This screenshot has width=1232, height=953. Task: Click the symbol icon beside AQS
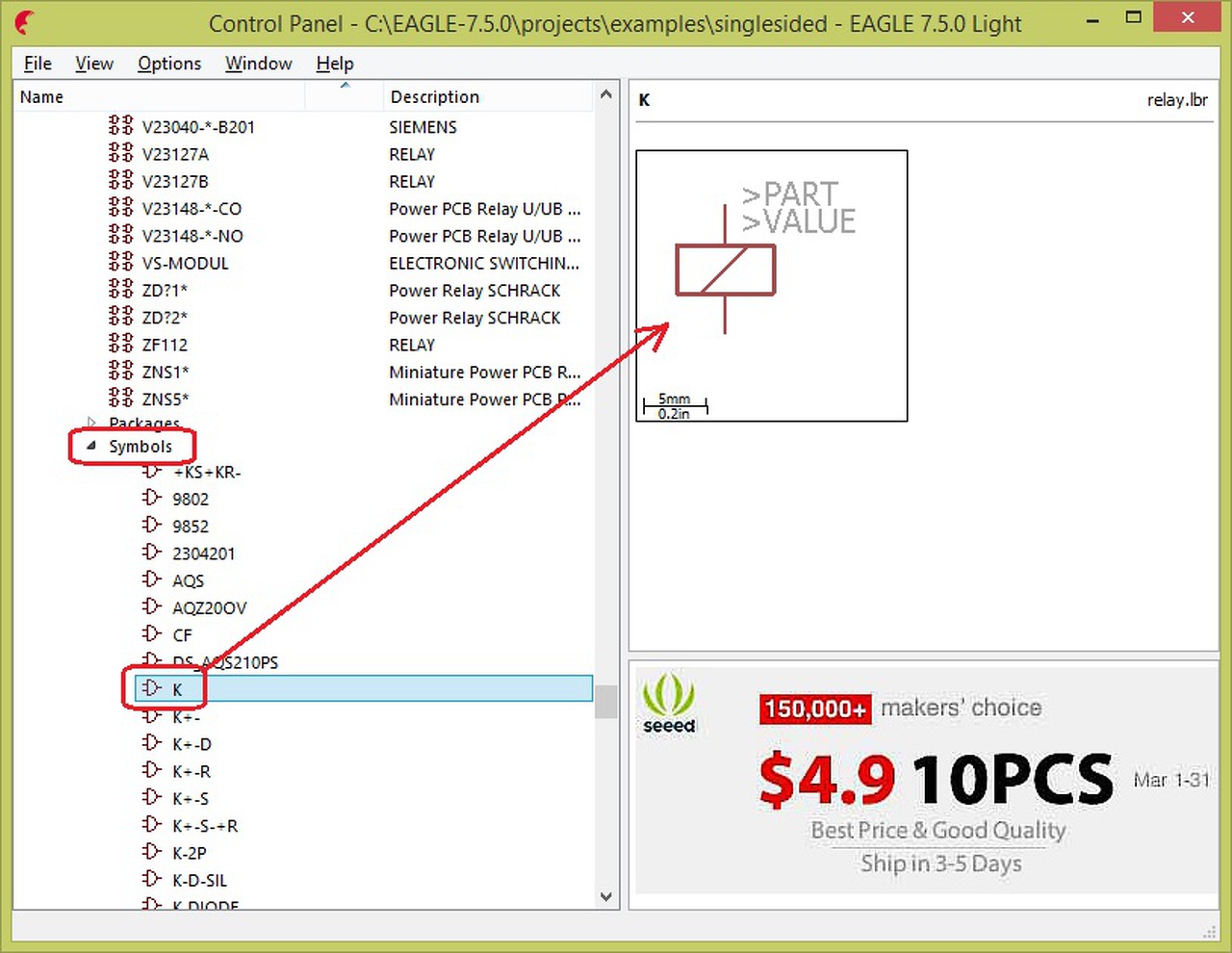[x=151, y=580]
